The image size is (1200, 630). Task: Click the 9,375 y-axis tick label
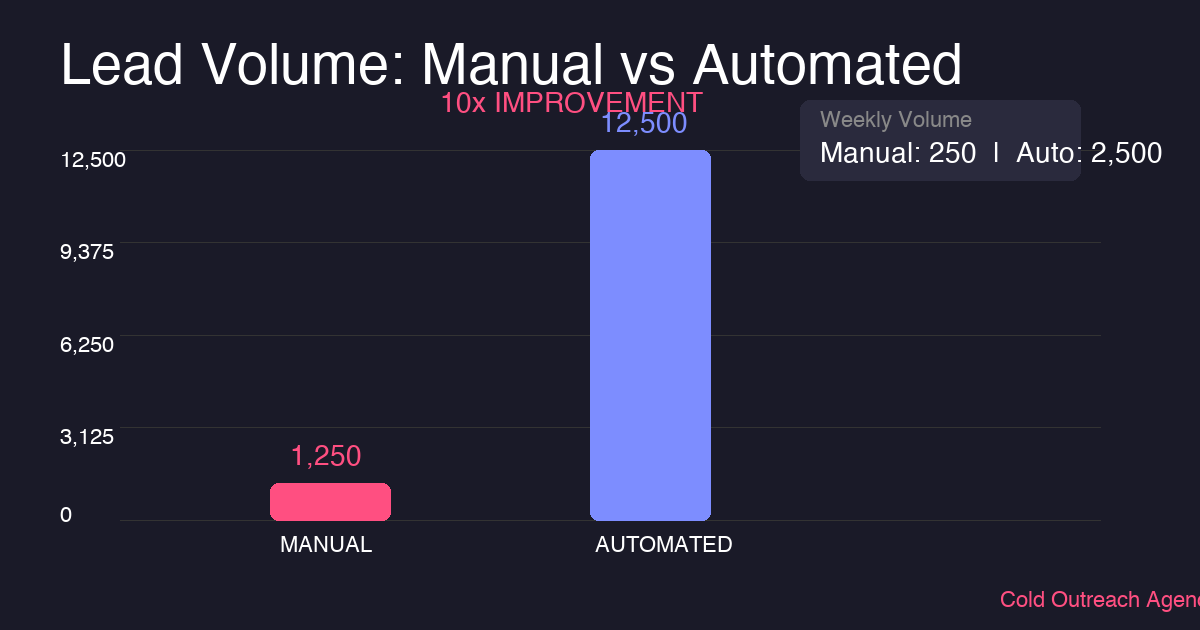pyautogui.click(x=88, y=252)
